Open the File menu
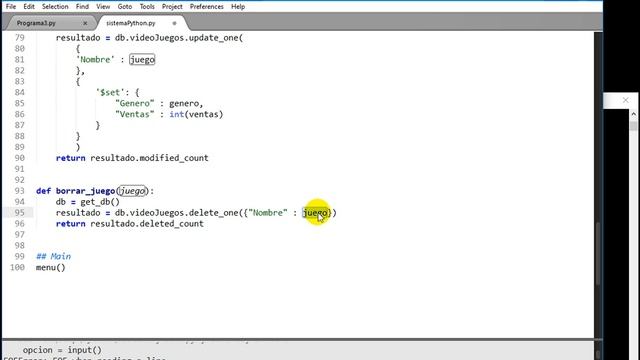640x360 pixels. 11,7
